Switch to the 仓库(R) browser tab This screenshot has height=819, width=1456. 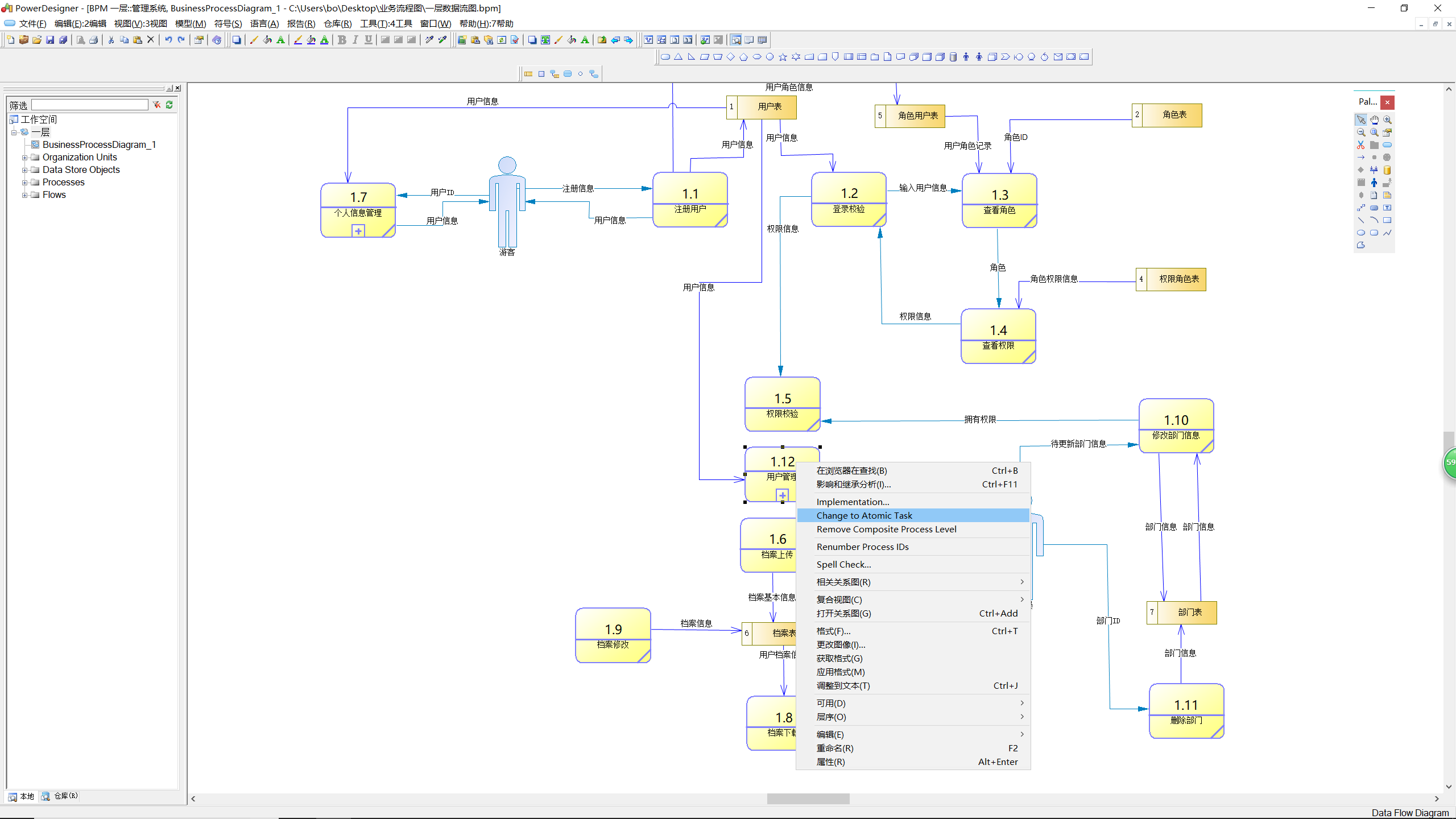point(60,796)
